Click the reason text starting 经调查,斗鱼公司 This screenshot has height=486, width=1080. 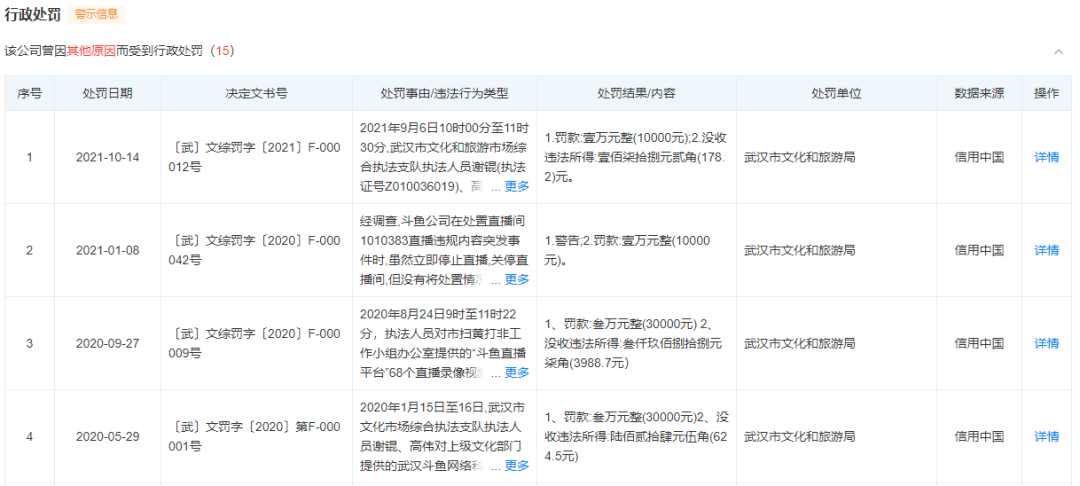[x=444, y=250]
